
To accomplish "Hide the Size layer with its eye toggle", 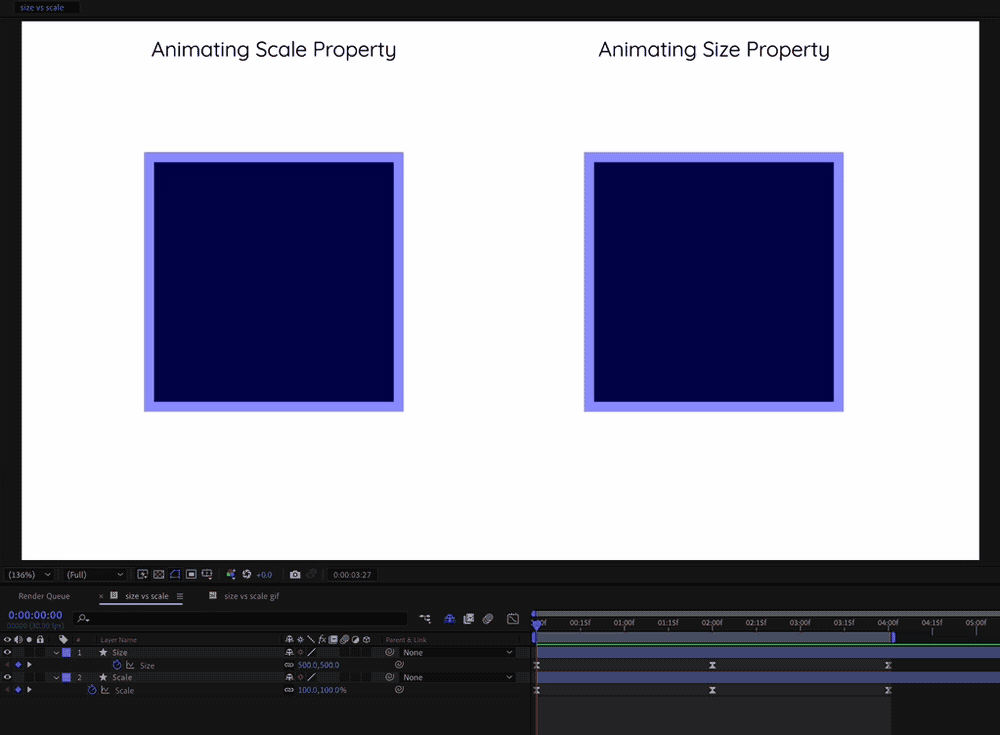I will (x=8, y=651).
